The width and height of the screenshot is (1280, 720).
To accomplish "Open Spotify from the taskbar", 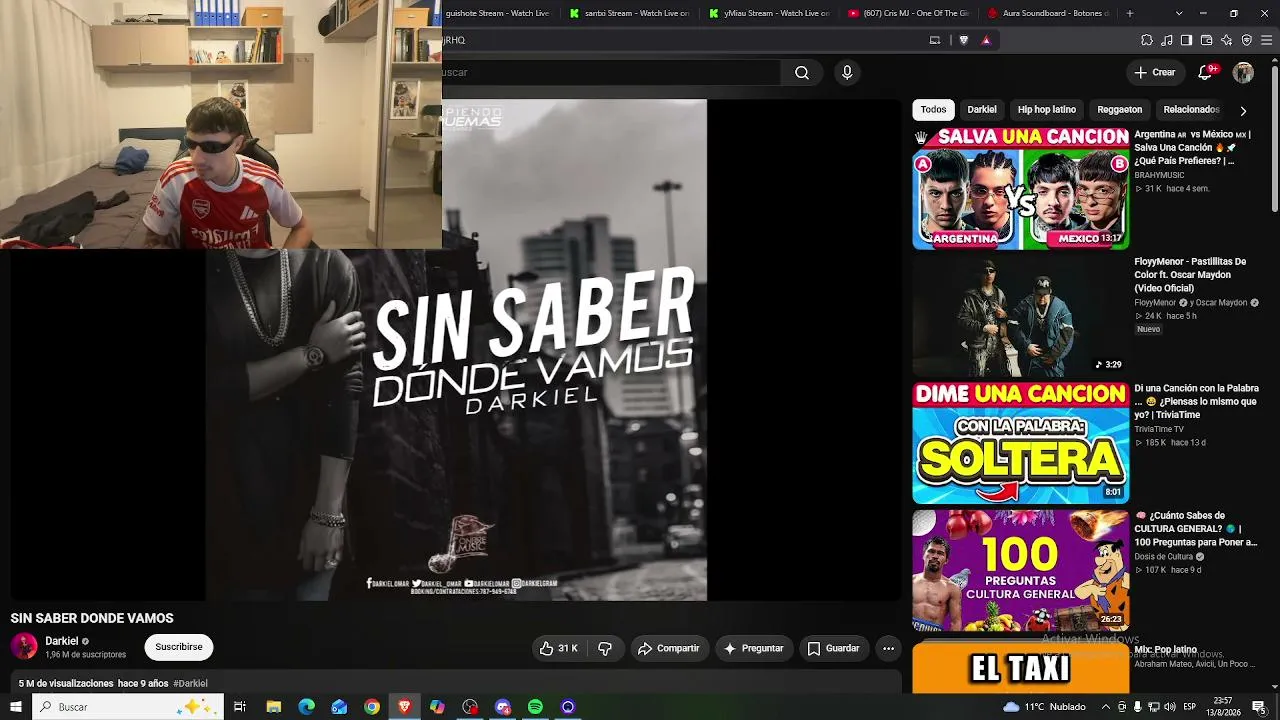I will (535, 707).
